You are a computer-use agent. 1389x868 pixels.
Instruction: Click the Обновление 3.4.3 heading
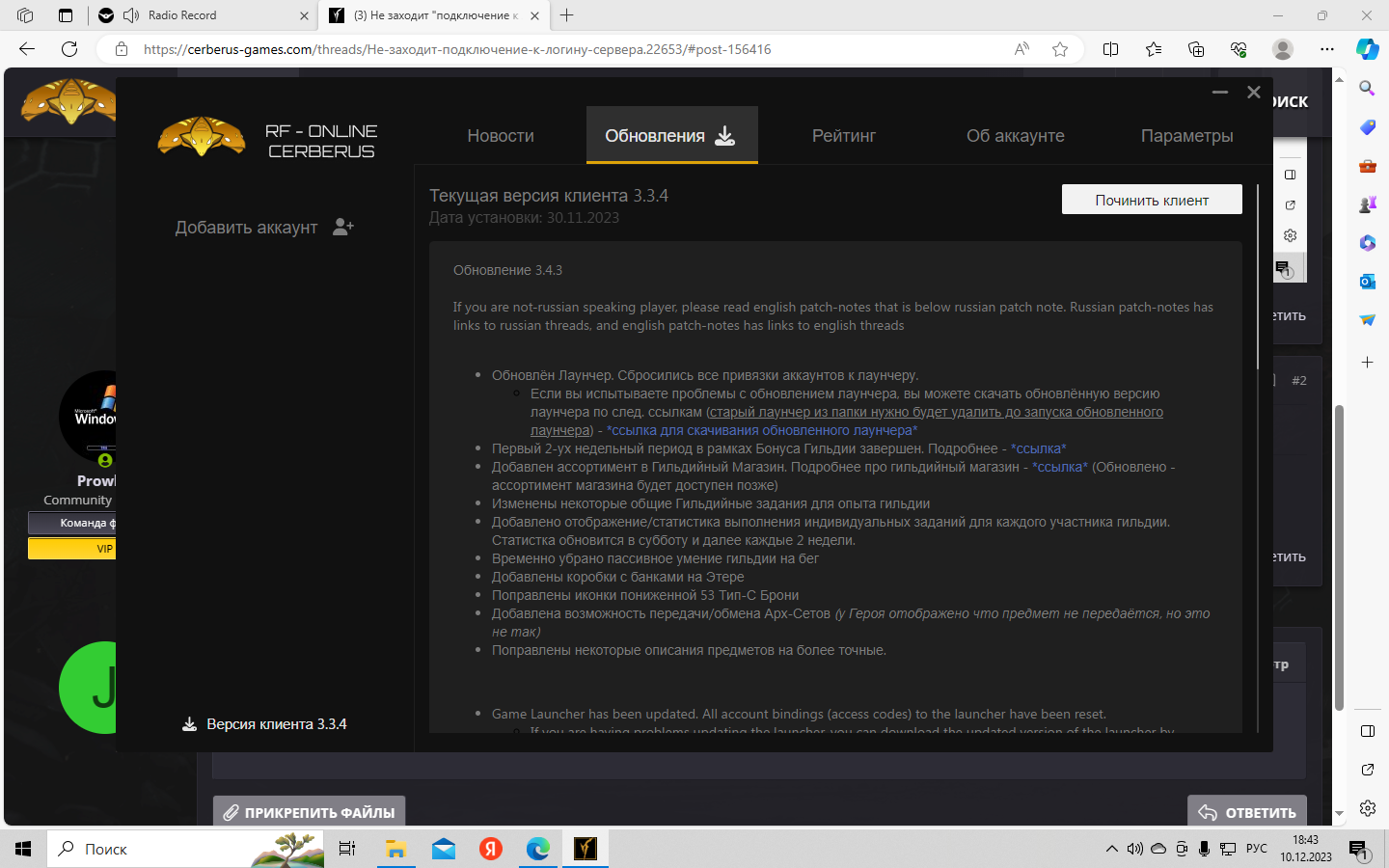507,270
